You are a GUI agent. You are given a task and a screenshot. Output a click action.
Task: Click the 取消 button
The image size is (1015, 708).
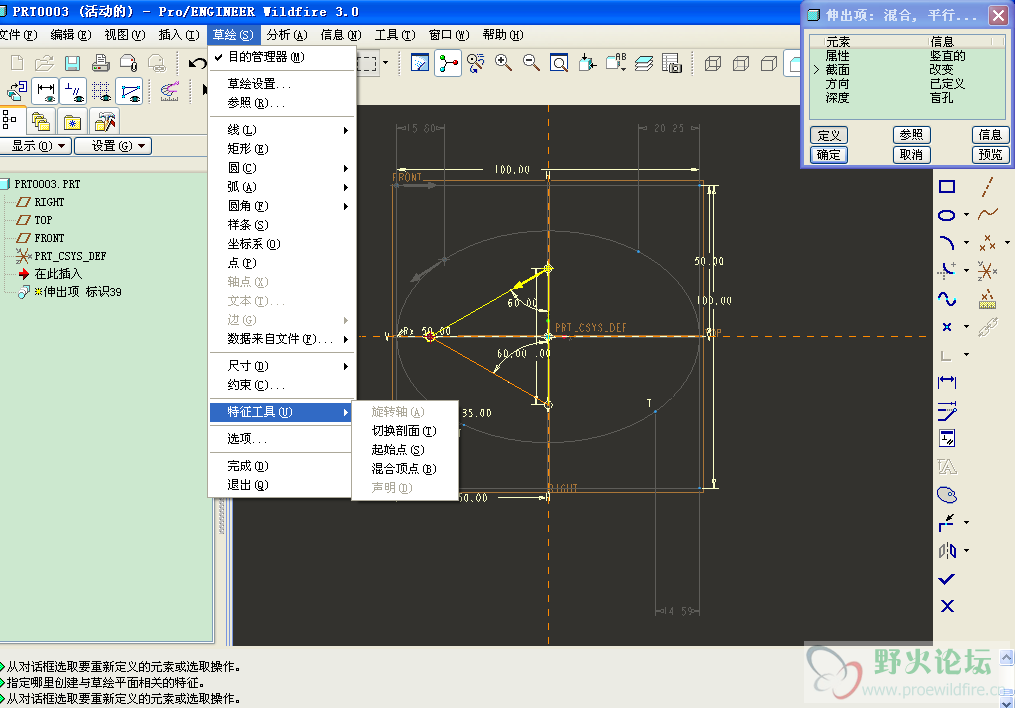[911, 155]
